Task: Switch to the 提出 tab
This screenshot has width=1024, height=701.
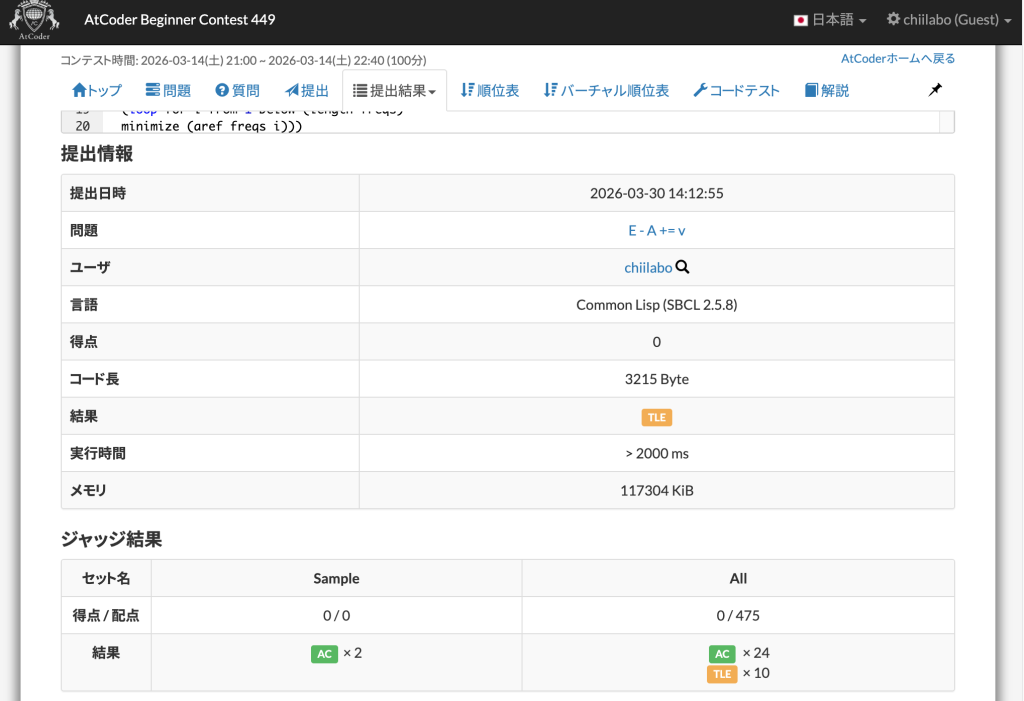Action: click(306, 90)
